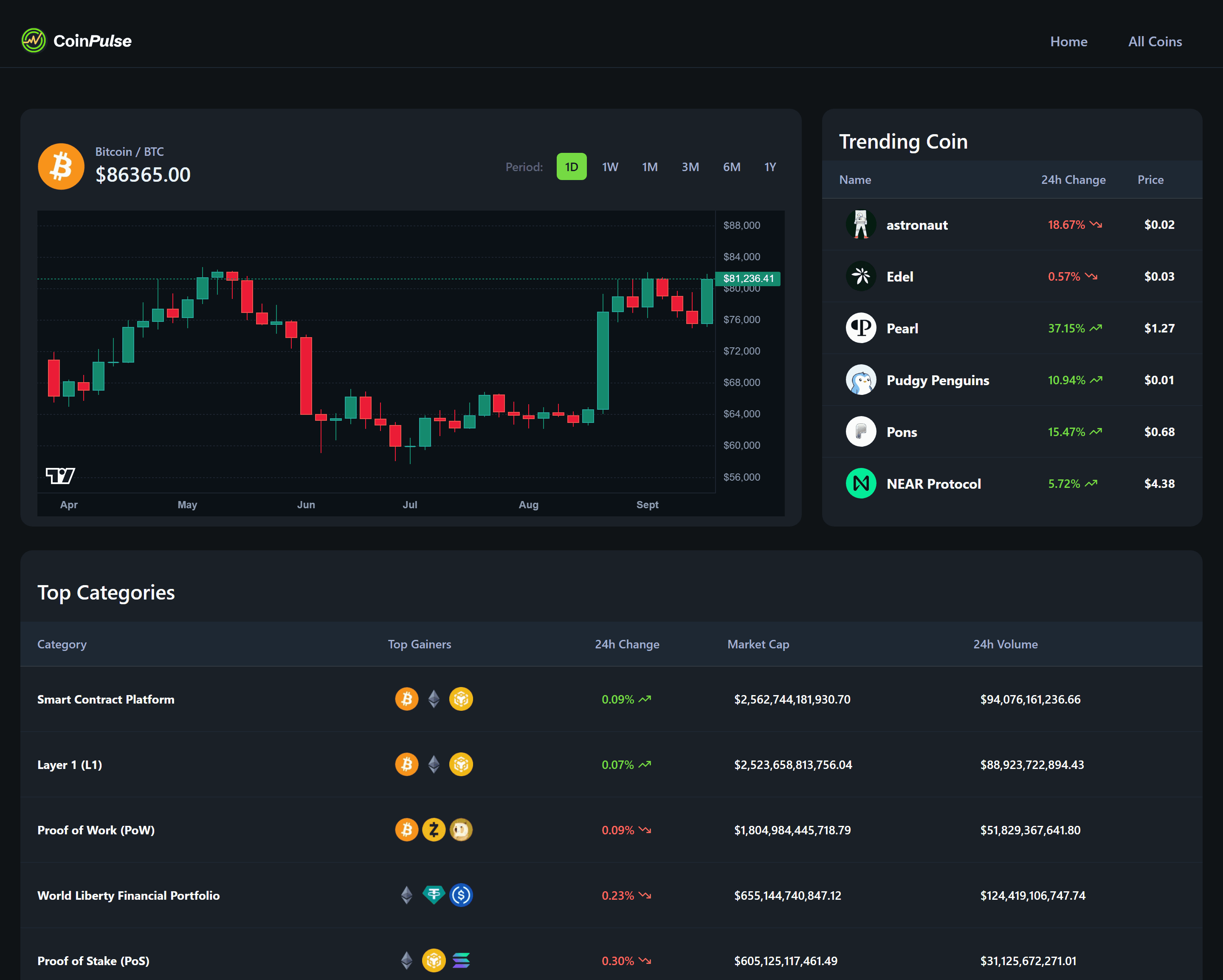The image size is (1223, 980).
Task: Click the CoinPulse brand name
Action: (x=93, y=41)
